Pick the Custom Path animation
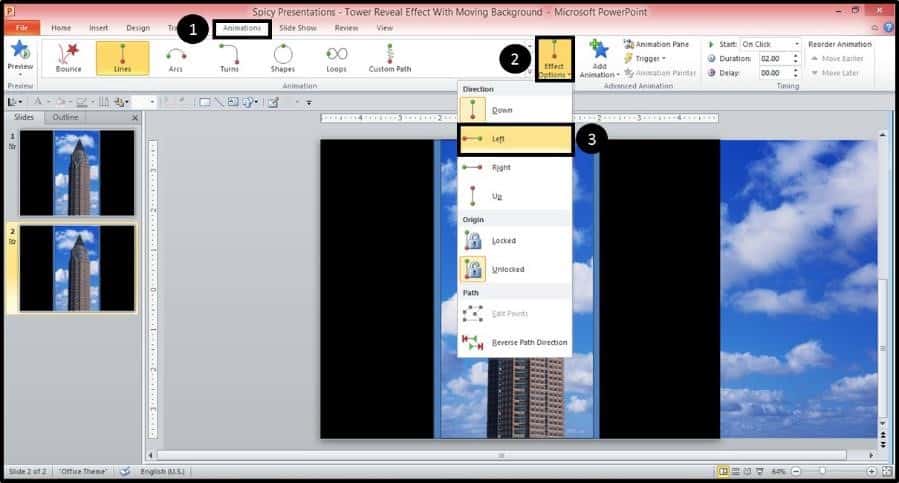 point(390,58)
